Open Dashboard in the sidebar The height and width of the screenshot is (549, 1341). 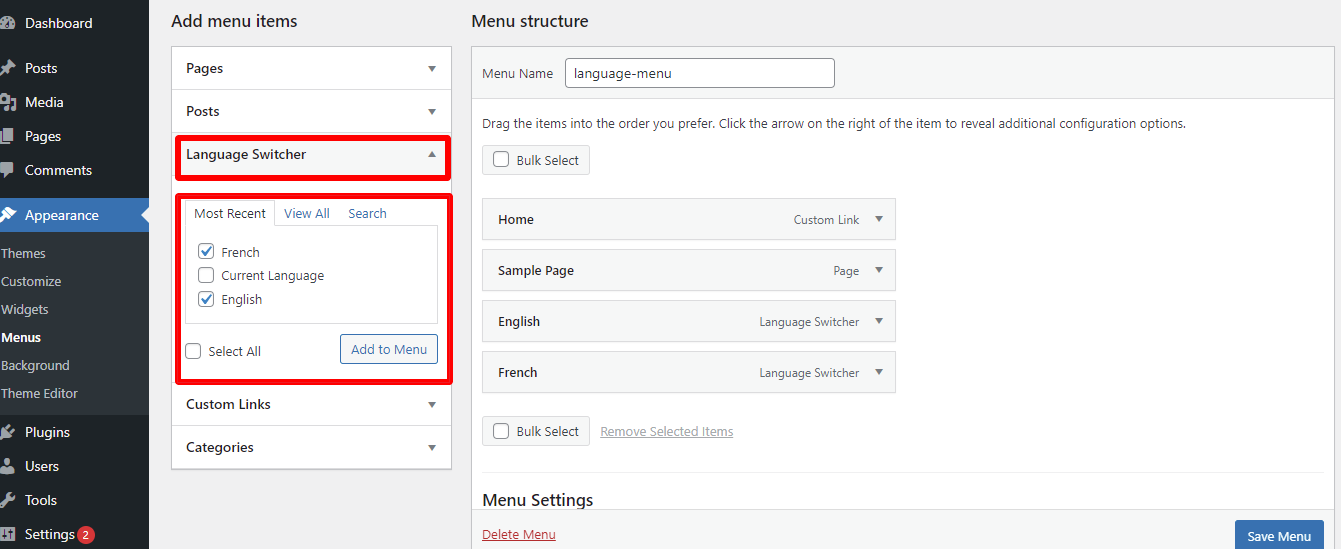(x=58, y=23)
